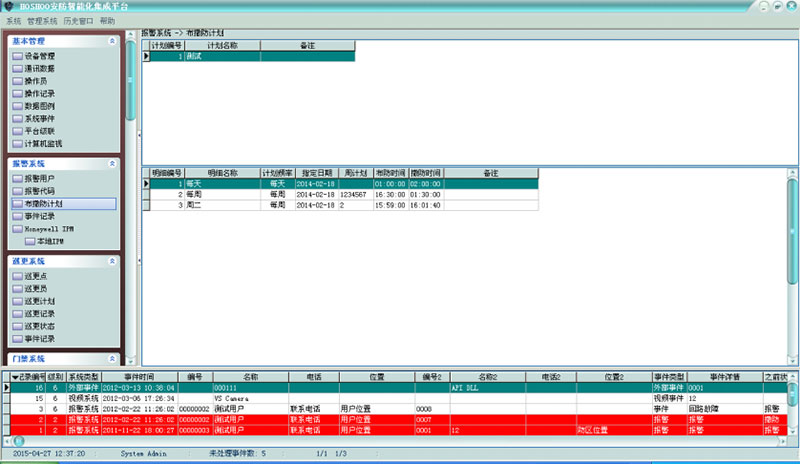
Task: Open 操作员 in the sidebar
Action: (x=35, y=81)
